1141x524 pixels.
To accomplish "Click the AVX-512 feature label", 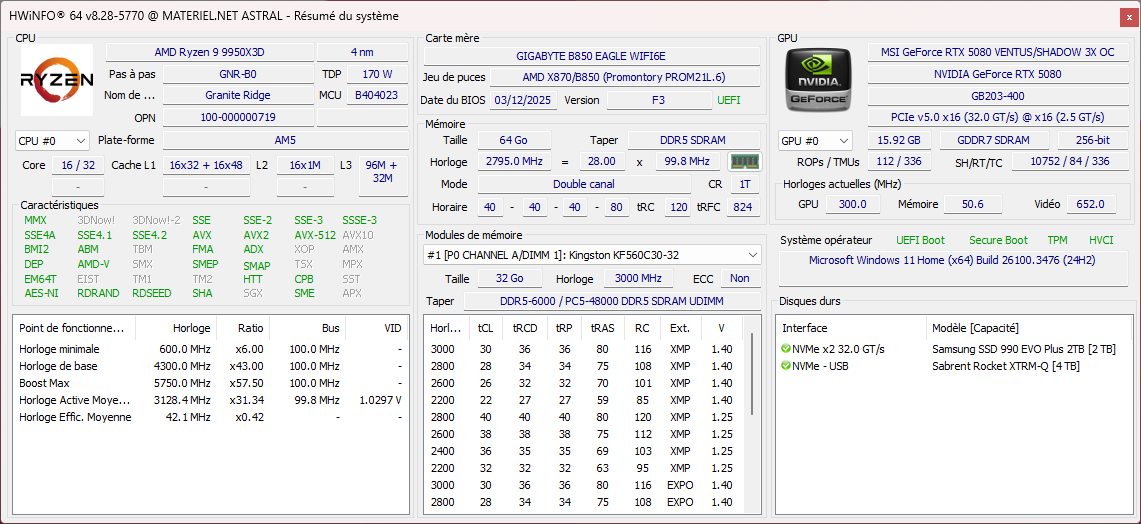I will point(316,235).
